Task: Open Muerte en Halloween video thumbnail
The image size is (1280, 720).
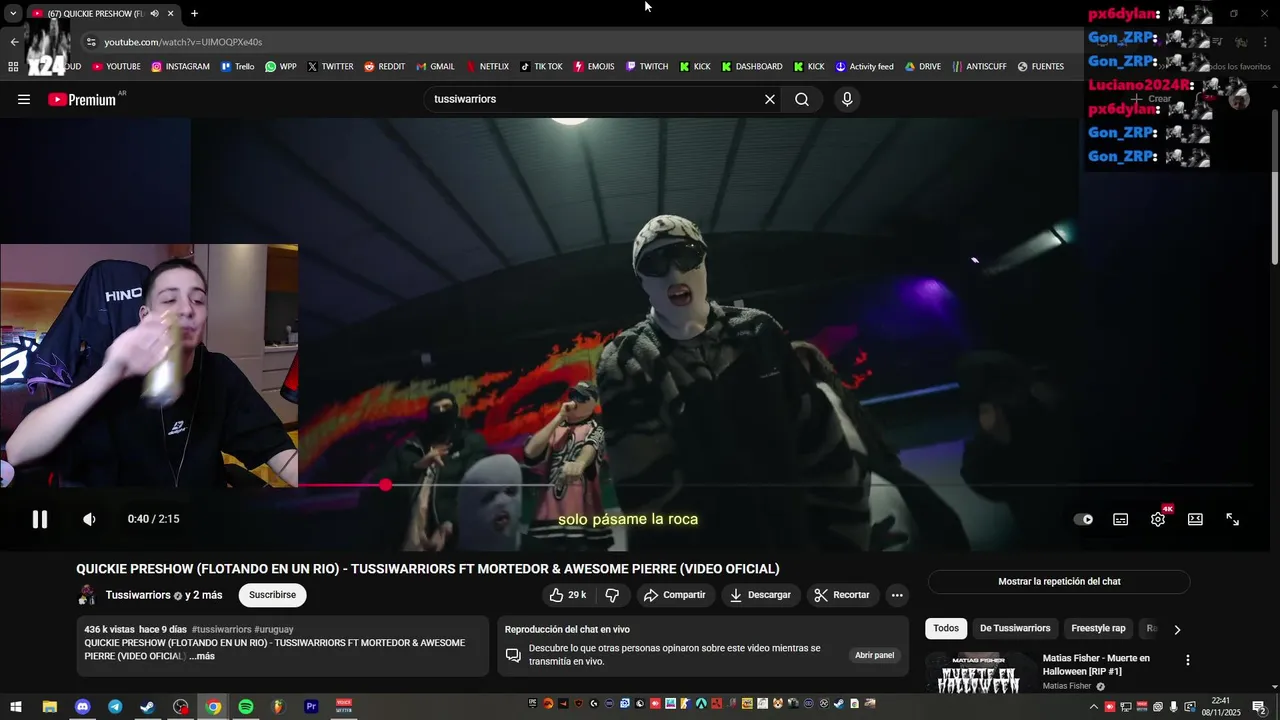Action: [979, 673]
